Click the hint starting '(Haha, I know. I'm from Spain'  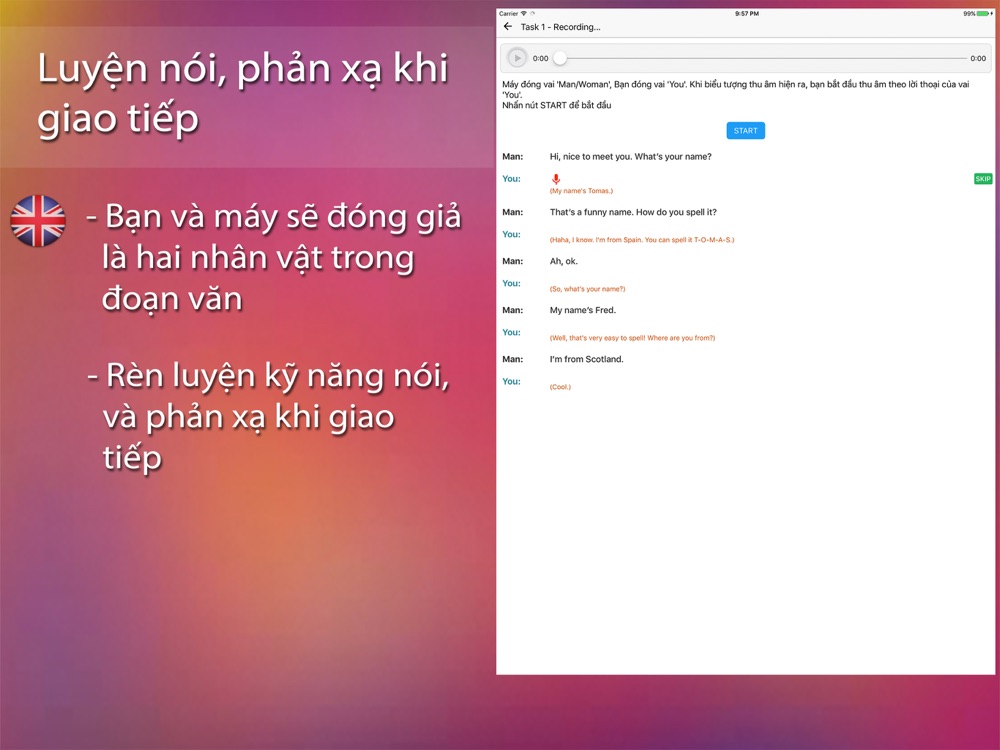[642, 240]
